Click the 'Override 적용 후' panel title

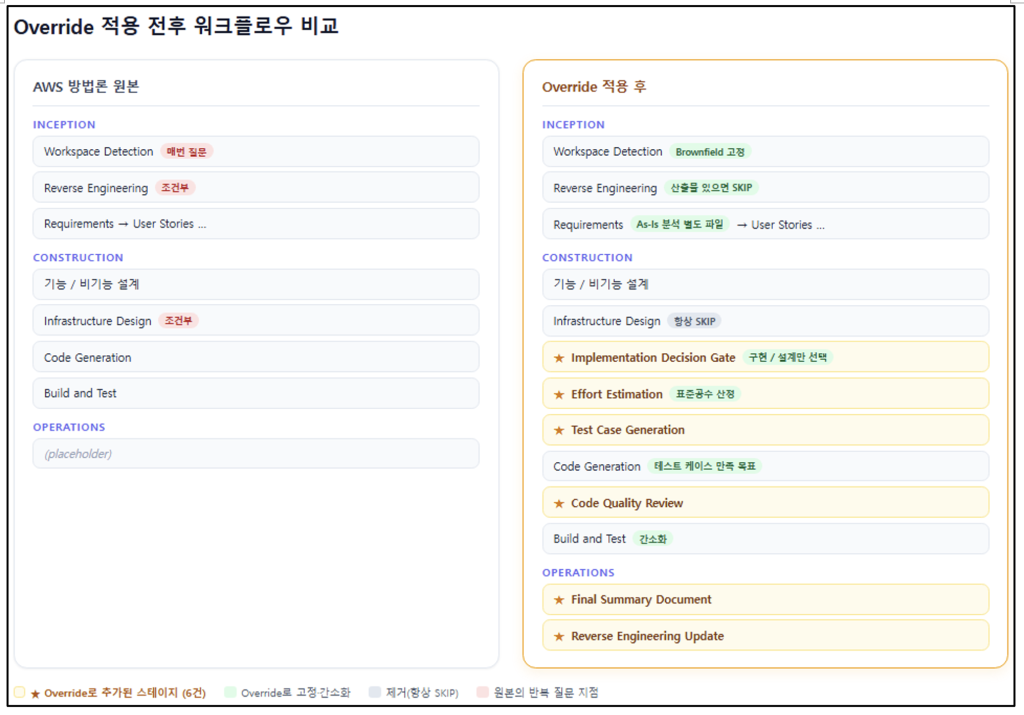tap(594, 87)
